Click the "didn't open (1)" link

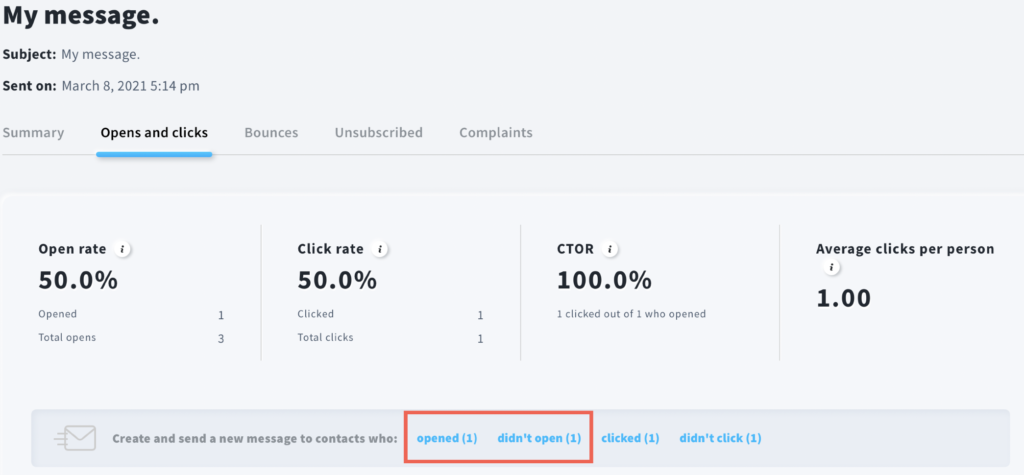click(539, 438)
